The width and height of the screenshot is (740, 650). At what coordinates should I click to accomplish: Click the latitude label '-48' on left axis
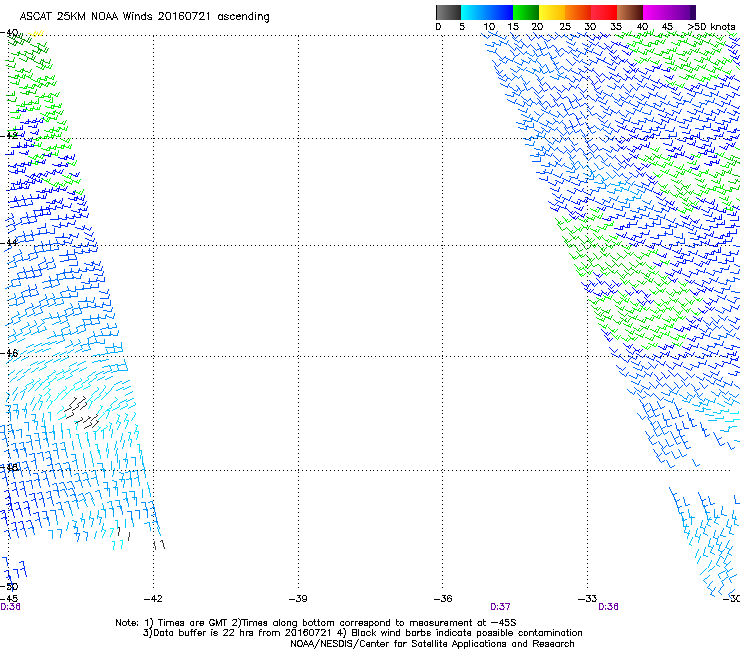click(9, 467)
